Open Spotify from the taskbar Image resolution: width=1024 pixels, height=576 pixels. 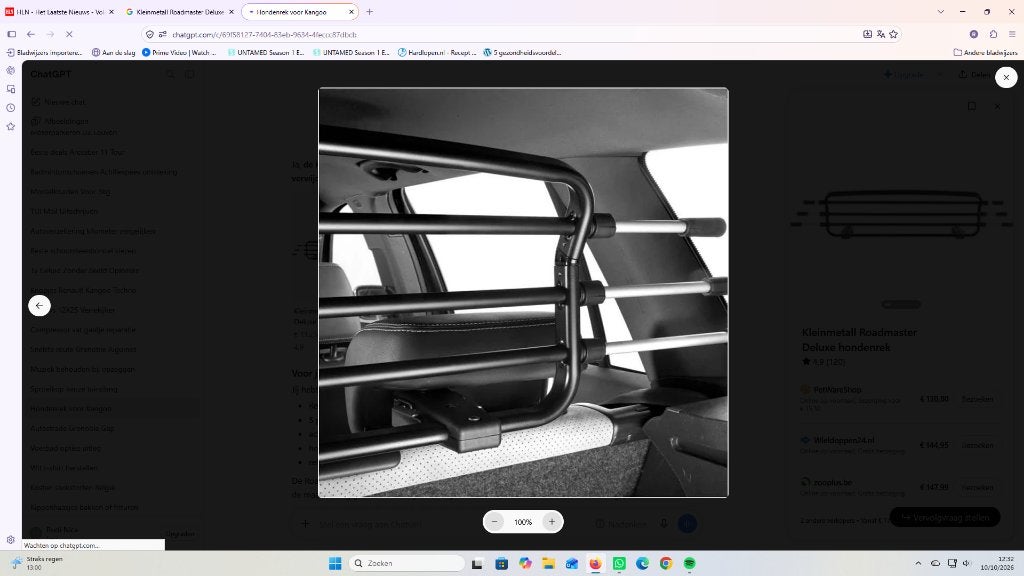[x=690, y=563]
